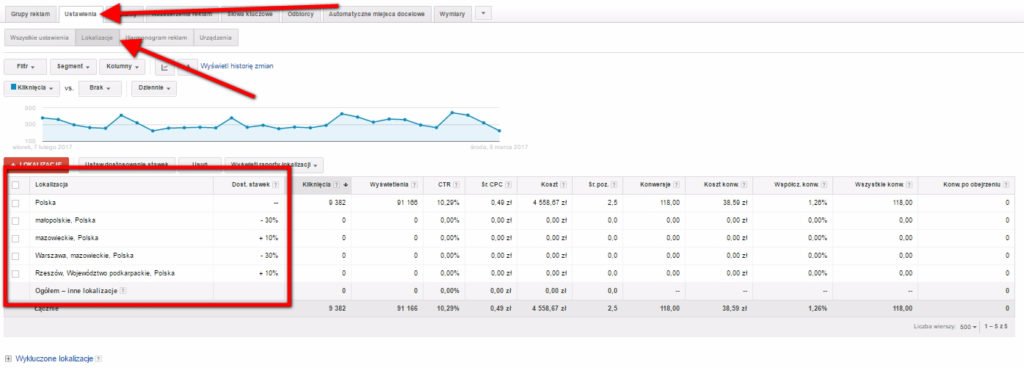Sort by the Lokalizacja column header
The image size is (1024, 368).
coord(52,185)
